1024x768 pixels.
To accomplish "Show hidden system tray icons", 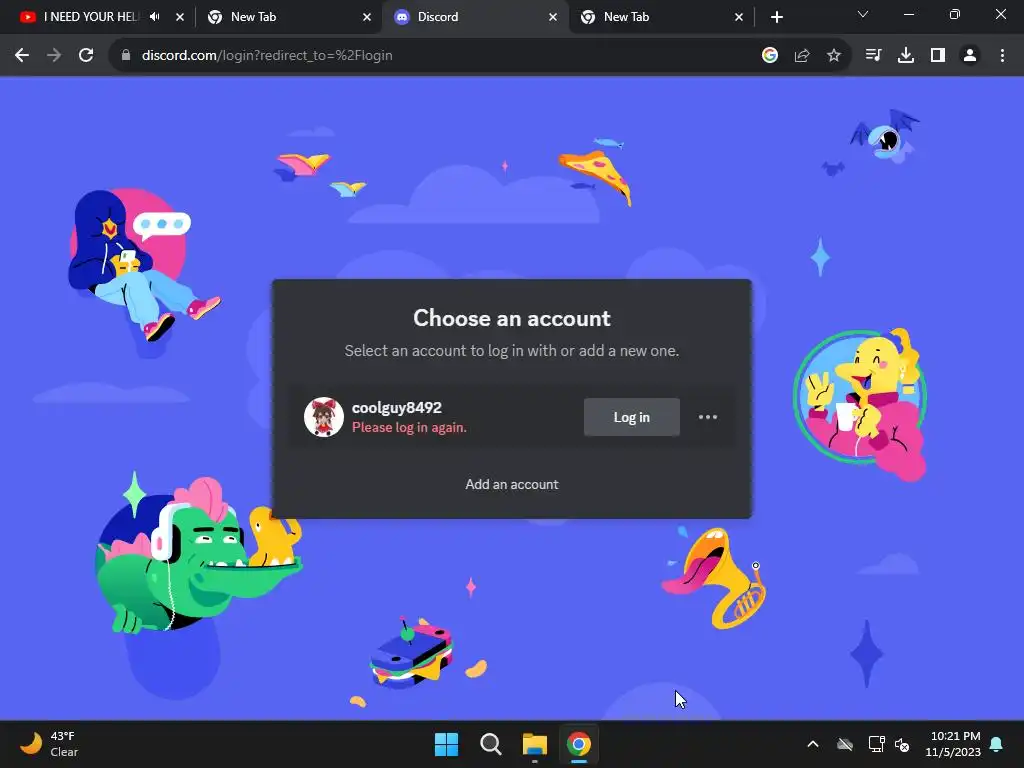I will [813, 744].
